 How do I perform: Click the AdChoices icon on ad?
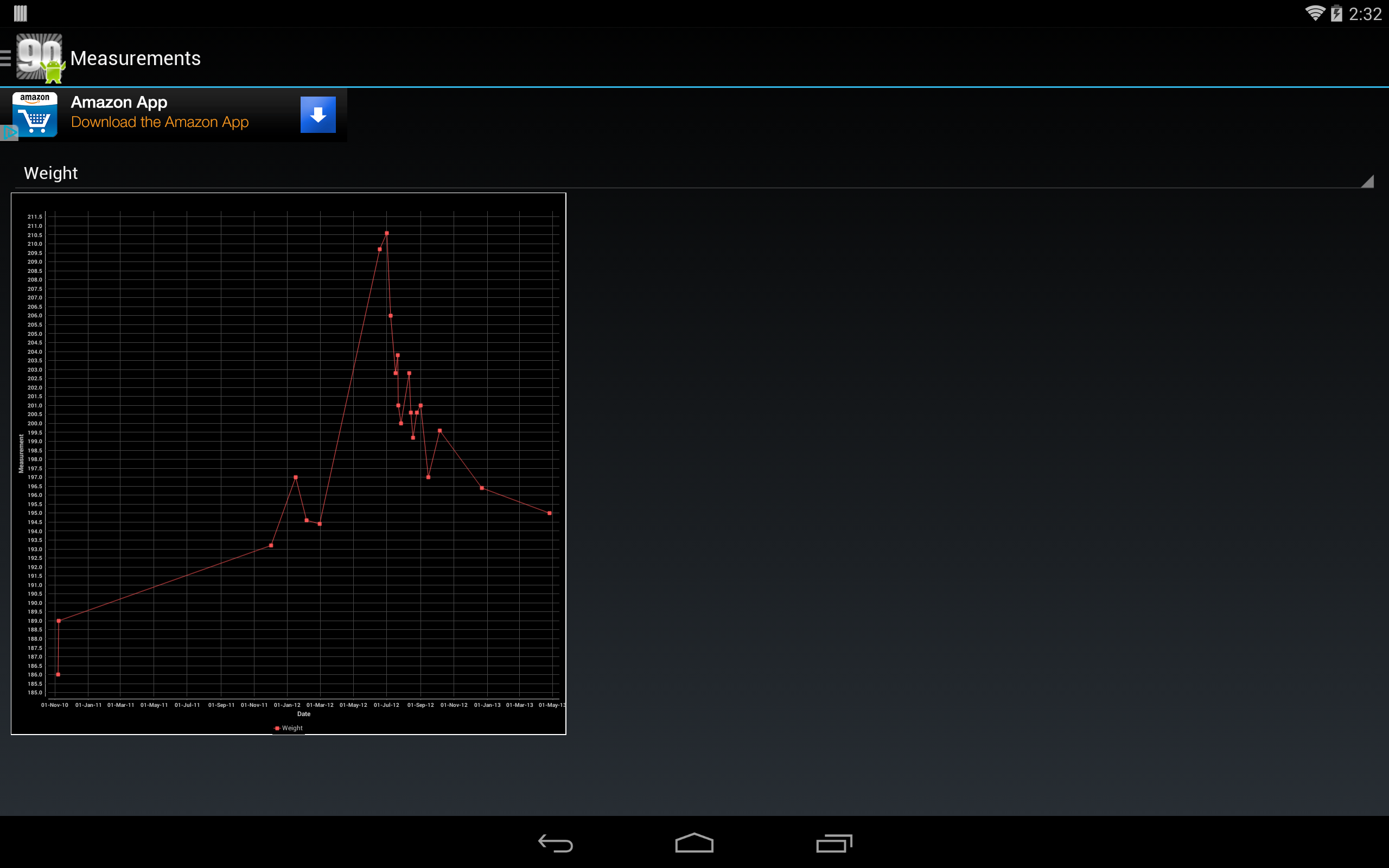9,133
